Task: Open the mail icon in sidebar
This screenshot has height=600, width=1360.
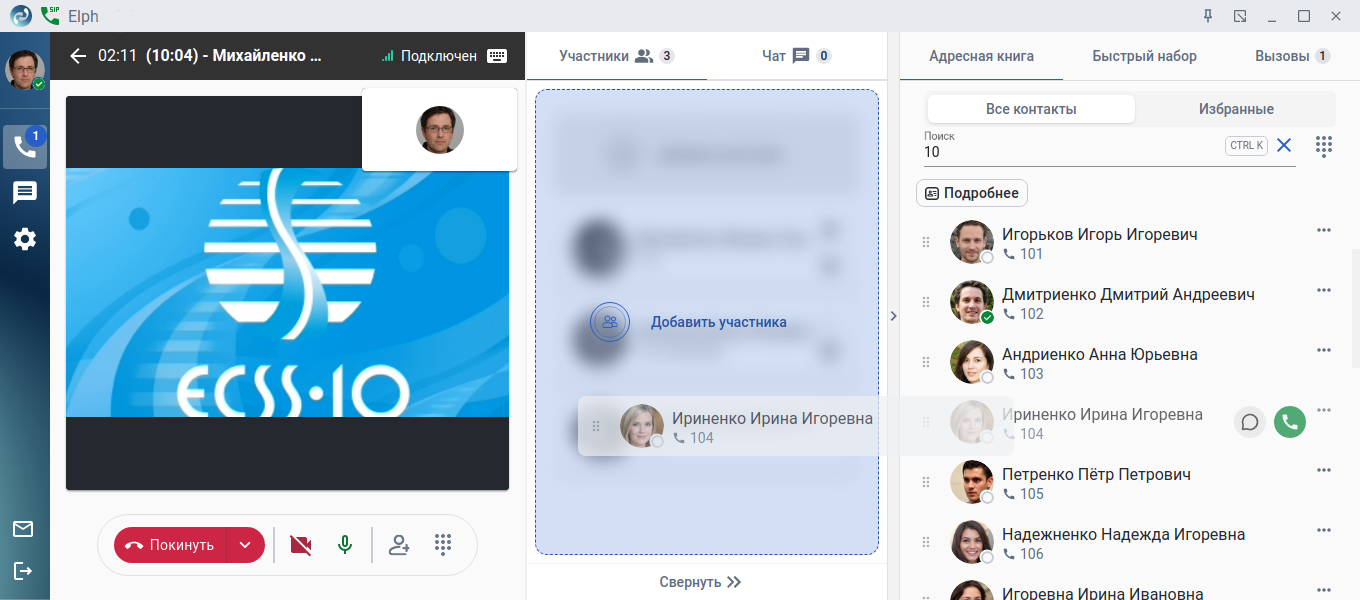Action: click(x=23, y=529)
